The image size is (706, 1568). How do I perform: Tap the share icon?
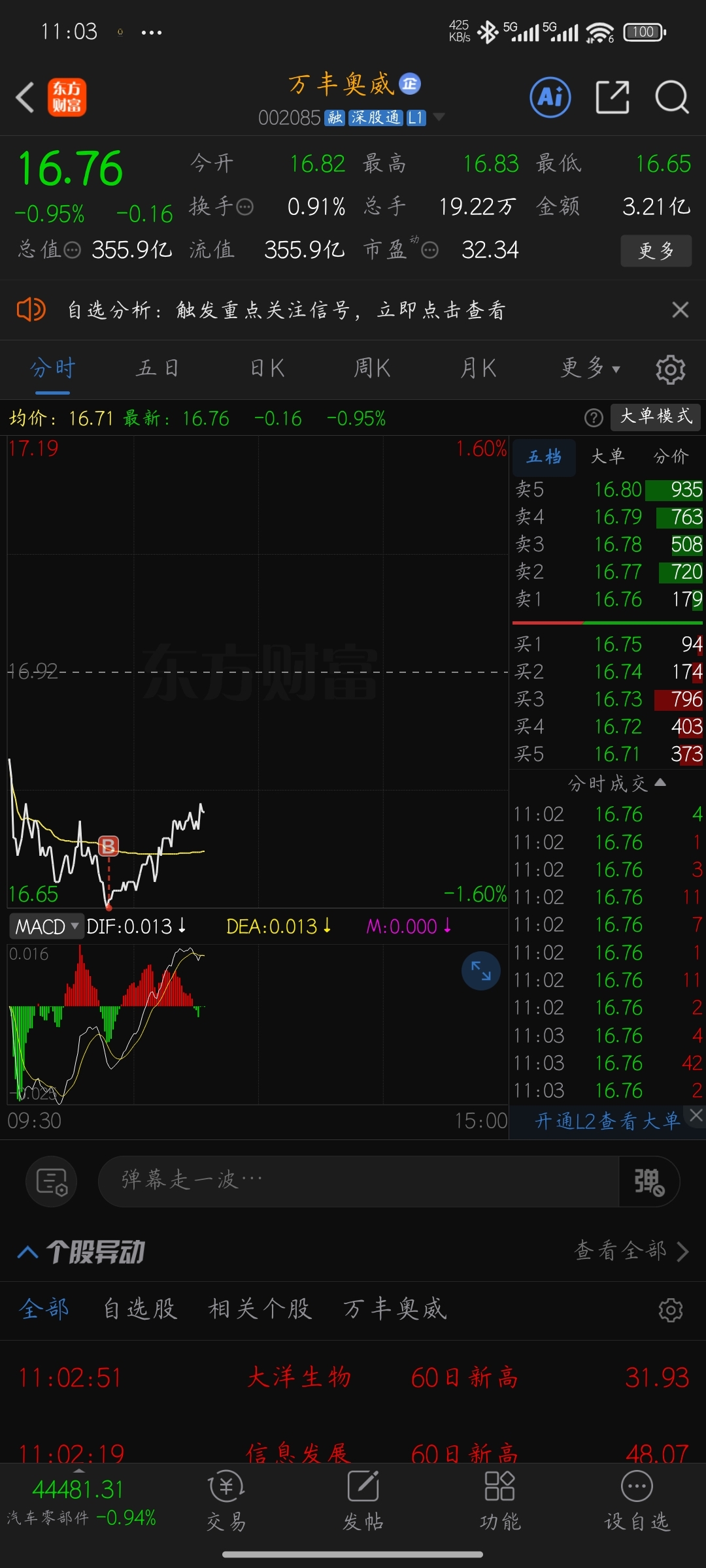click(x=613, y=97)
